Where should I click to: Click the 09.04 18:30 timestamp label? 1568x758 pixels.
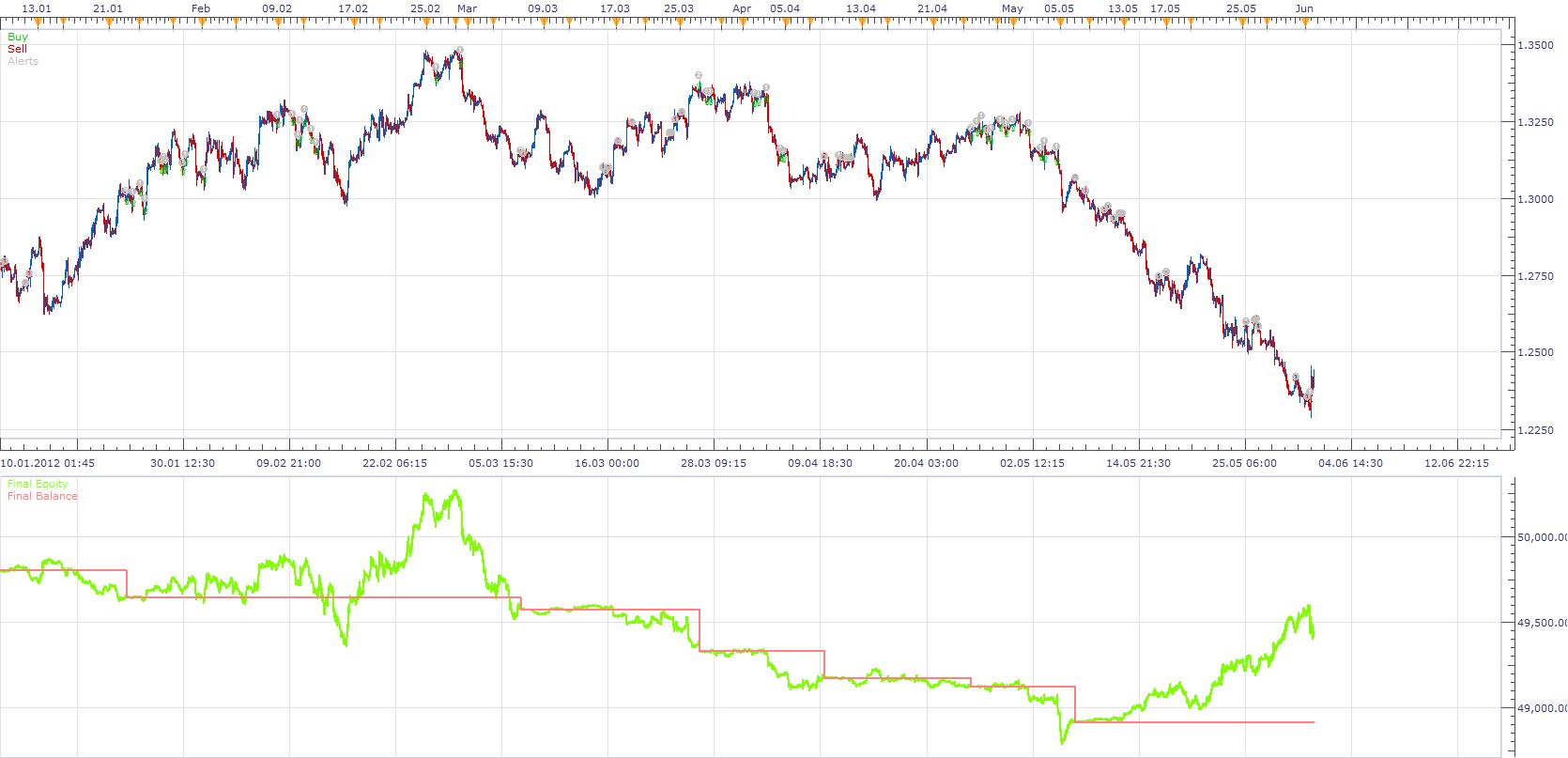820,463
